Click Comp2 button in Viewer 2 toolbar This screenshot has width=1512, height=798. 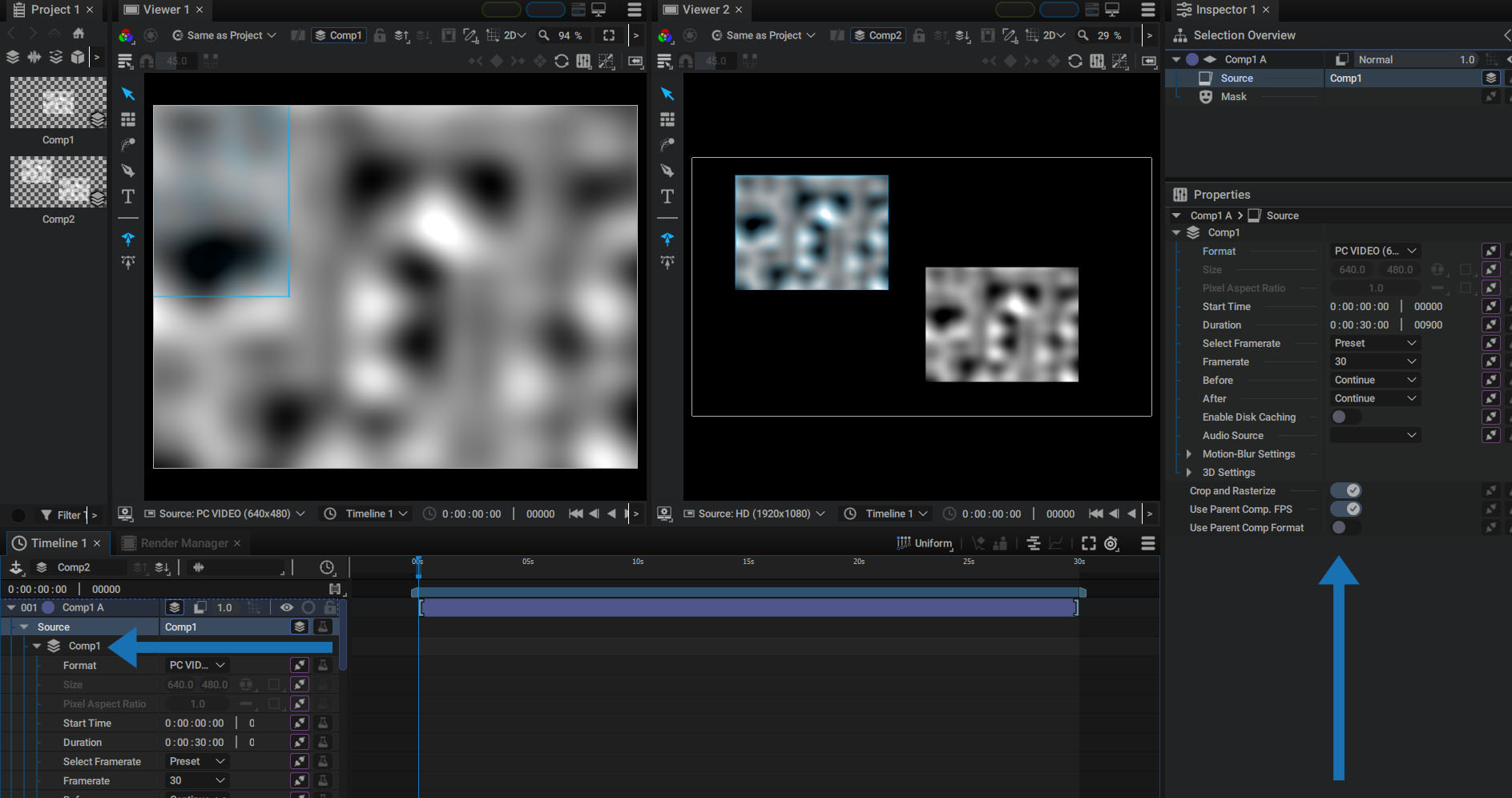(x=878, y=35)
